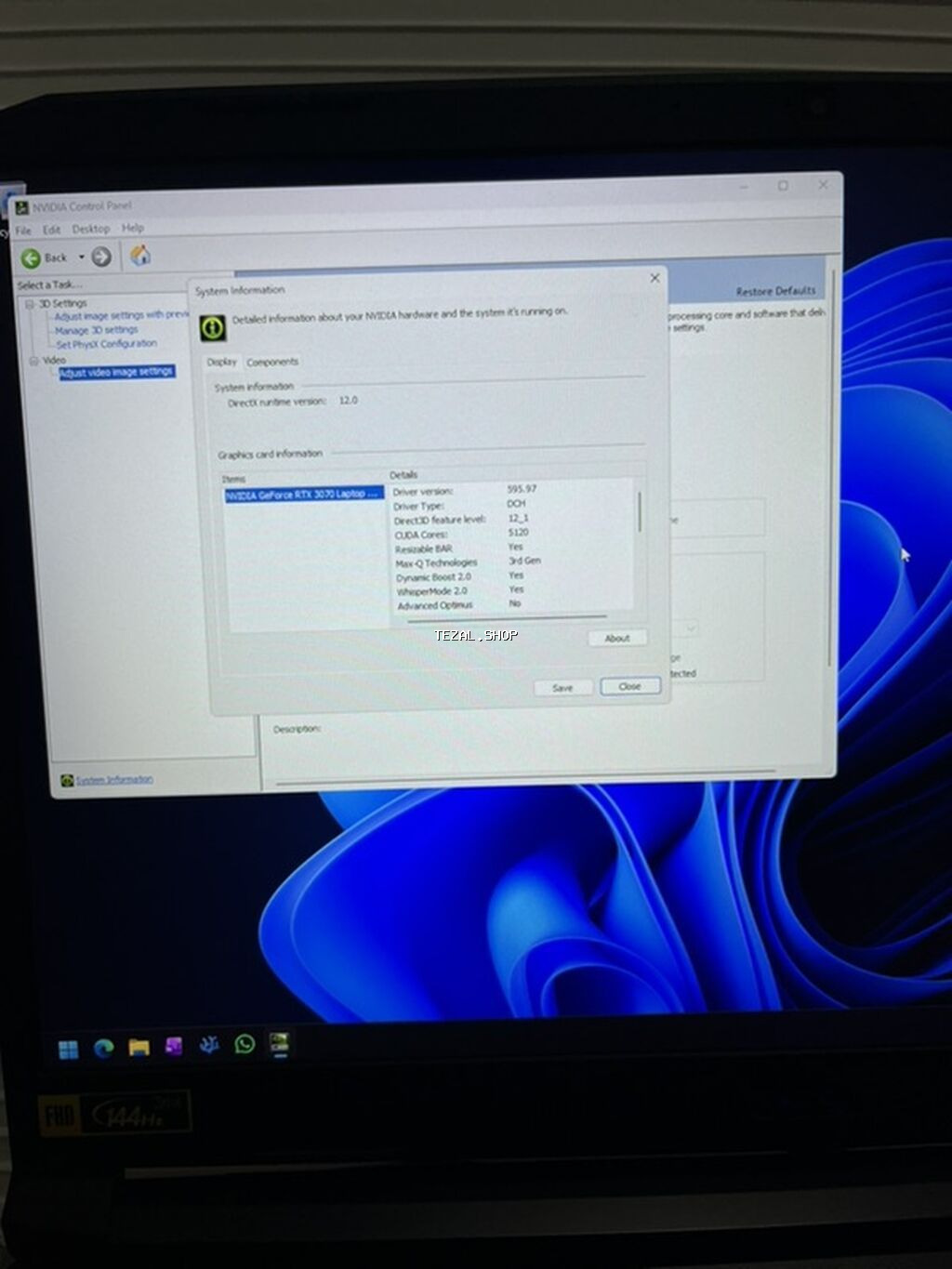Collapse the 3D Settings tree node
The width and height of the screenshot is (952, 1269).
[29, 303]
